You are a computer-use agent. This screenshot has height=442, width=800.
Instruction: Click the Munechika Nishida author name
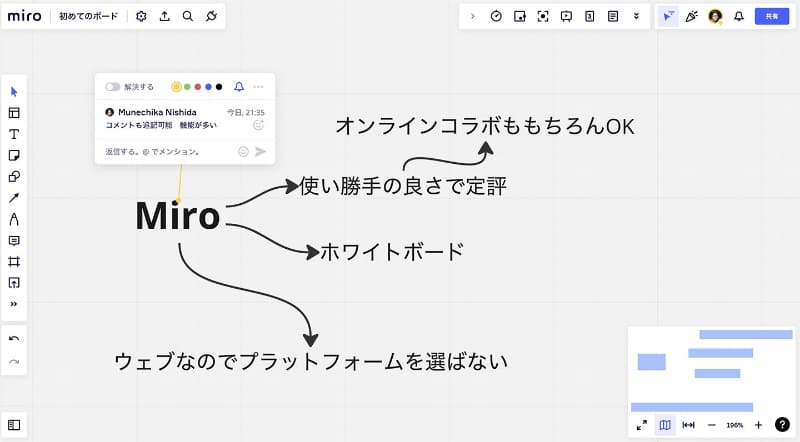[157, 112]
